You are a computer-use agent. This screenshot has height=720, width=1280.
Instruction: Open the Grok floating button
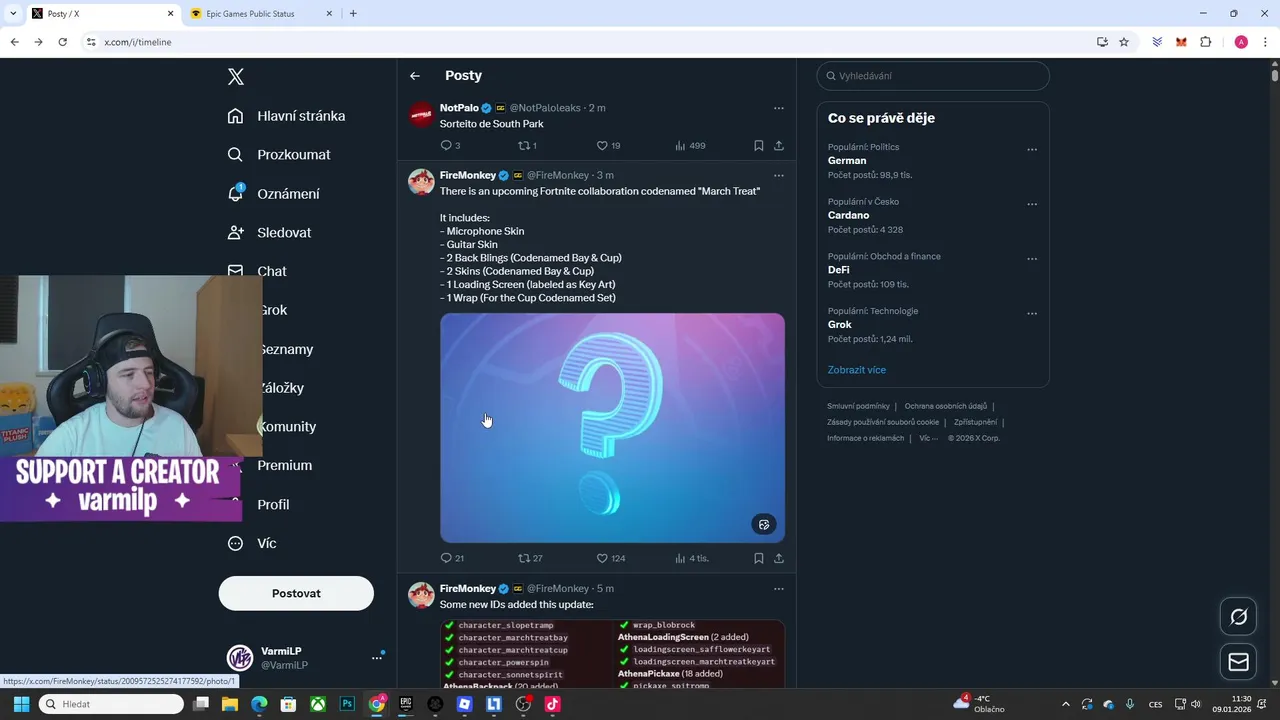[x=1238, y=617]
